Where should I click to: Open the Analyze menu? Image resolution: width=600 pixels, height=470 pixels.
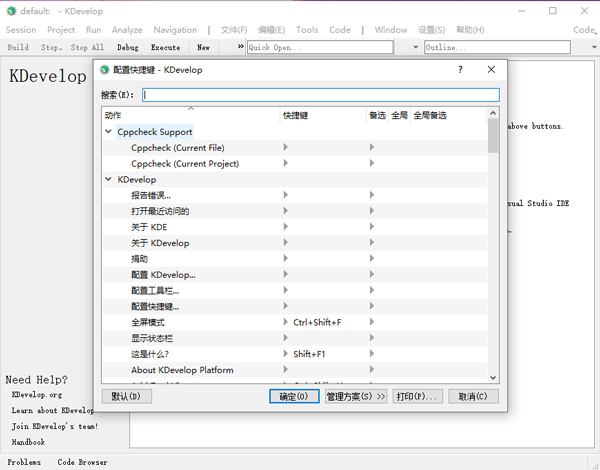[x=127, y=30]
